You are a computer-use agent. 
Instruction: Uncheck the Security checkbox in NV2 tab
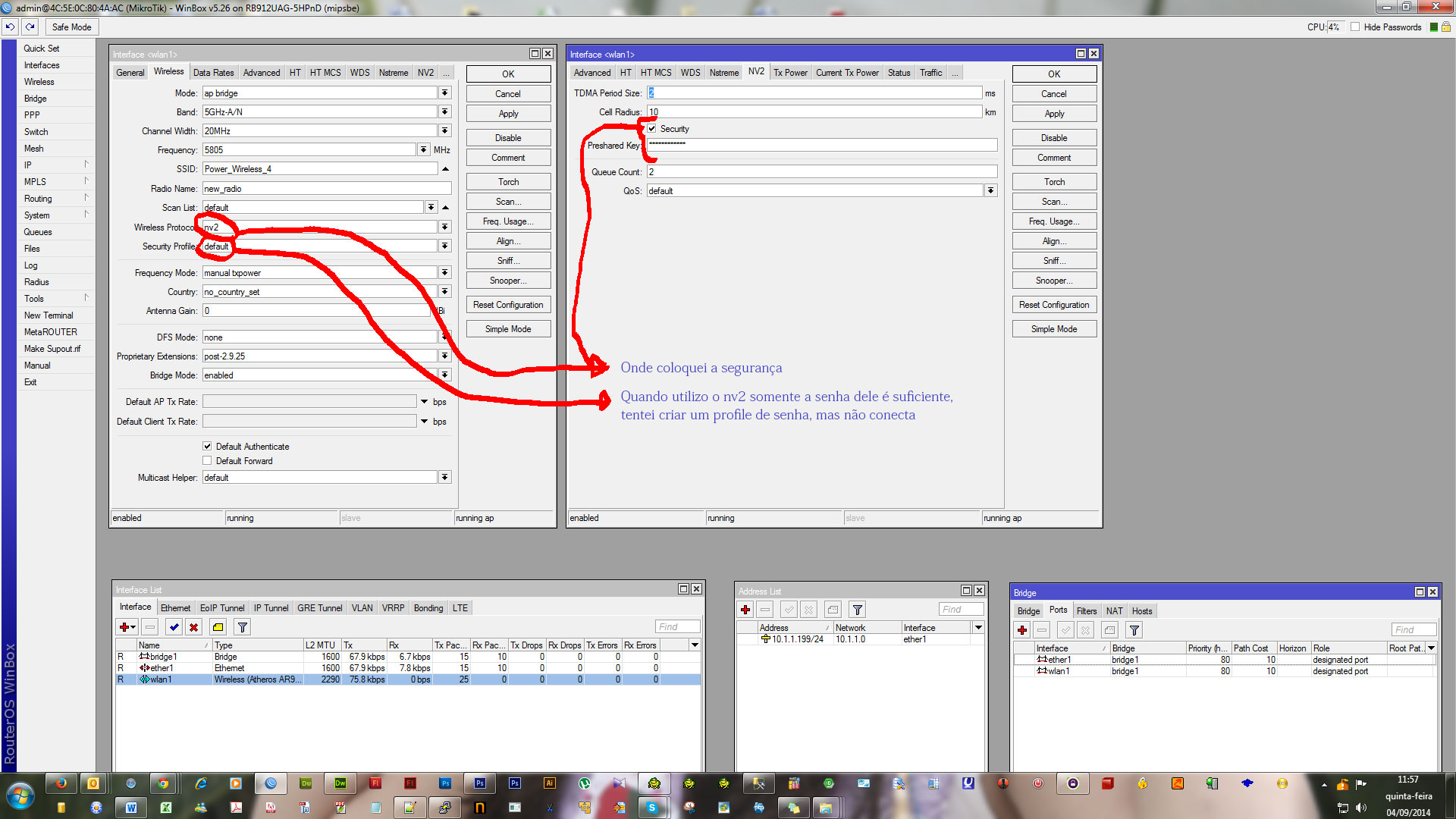pyautogui.click(x=651, y=128)
